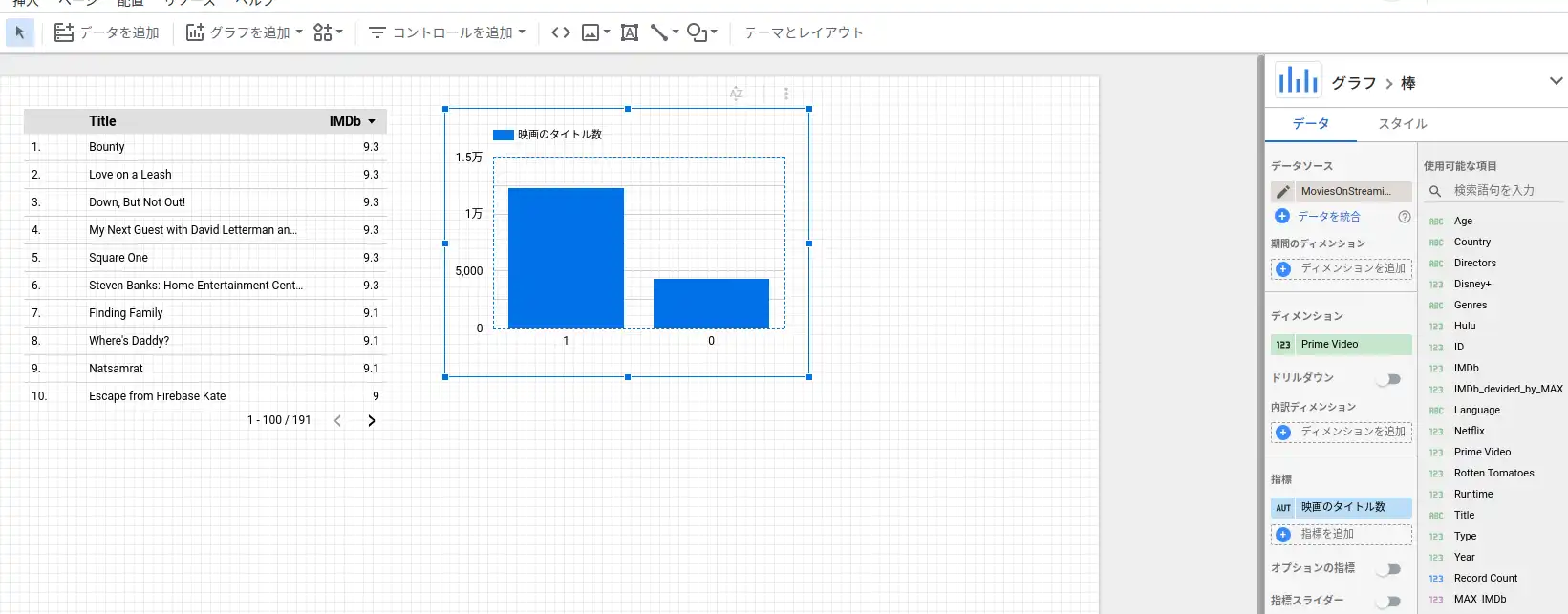Expand the chart type chevron
The height and width of the screenshot is (614, 1568).
[1556, 81]
